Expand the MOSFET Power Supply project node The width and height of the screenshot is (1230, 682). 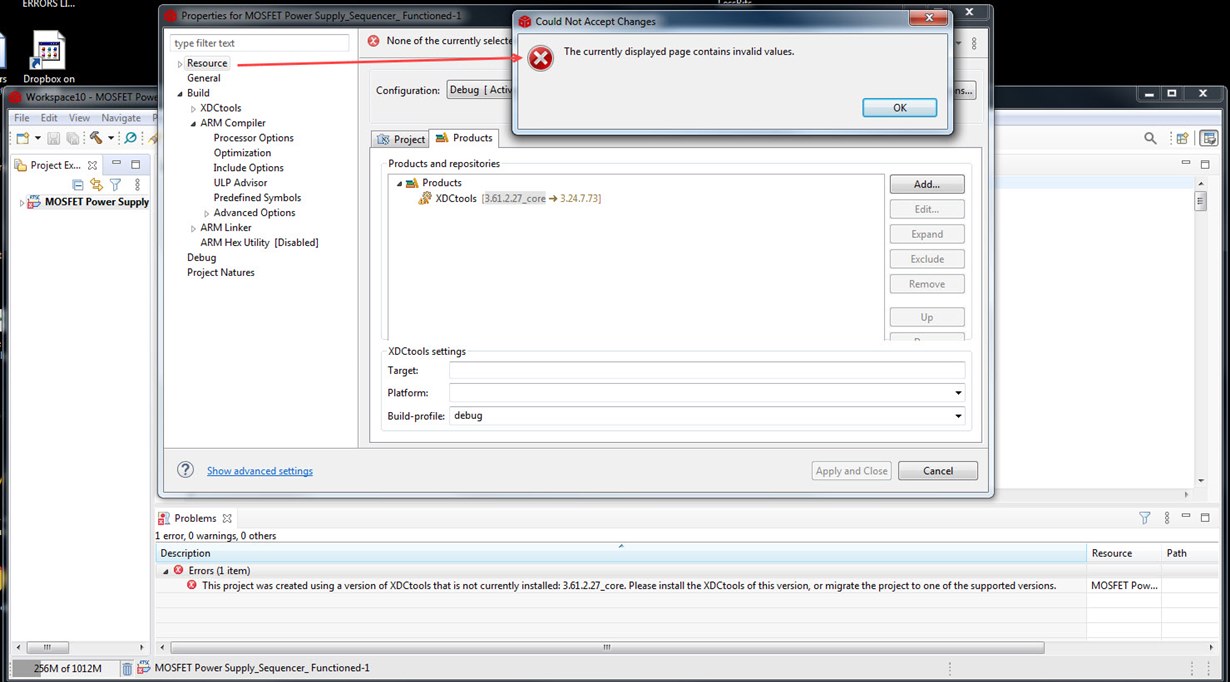coord(22,203)
